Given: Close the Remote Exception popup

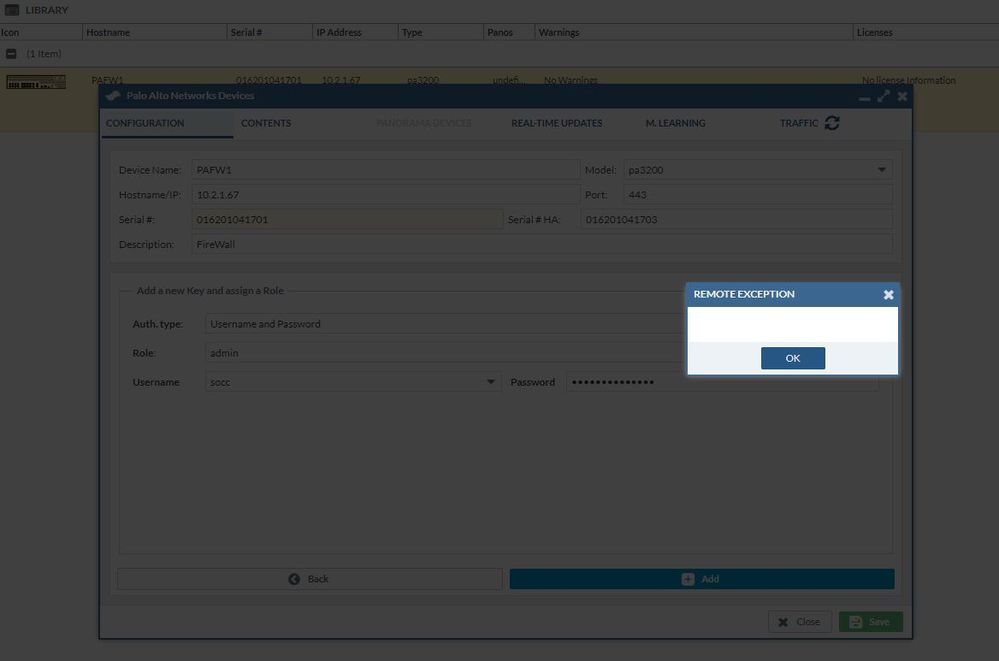Looking at the screenshot, I should 888,294.
